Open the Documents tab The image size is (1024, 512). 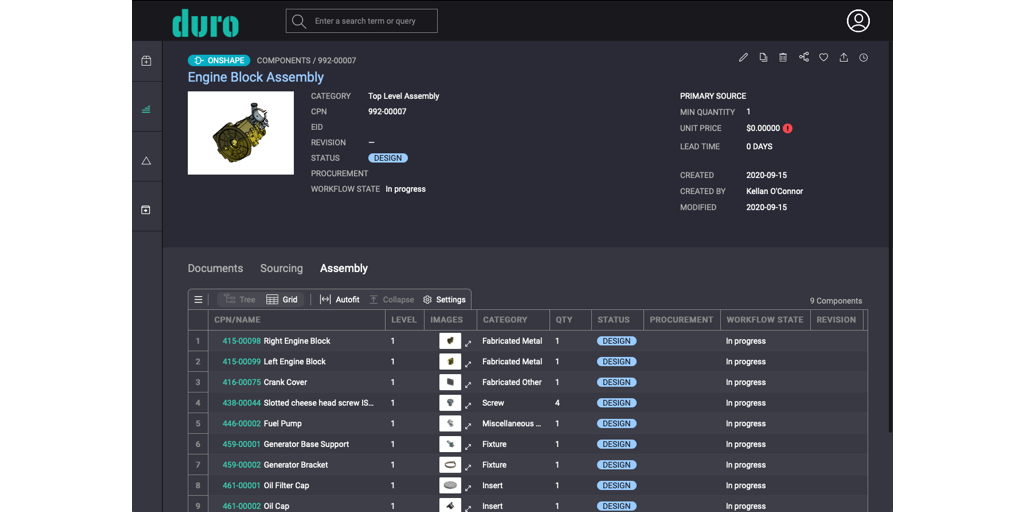click(215, 268)
